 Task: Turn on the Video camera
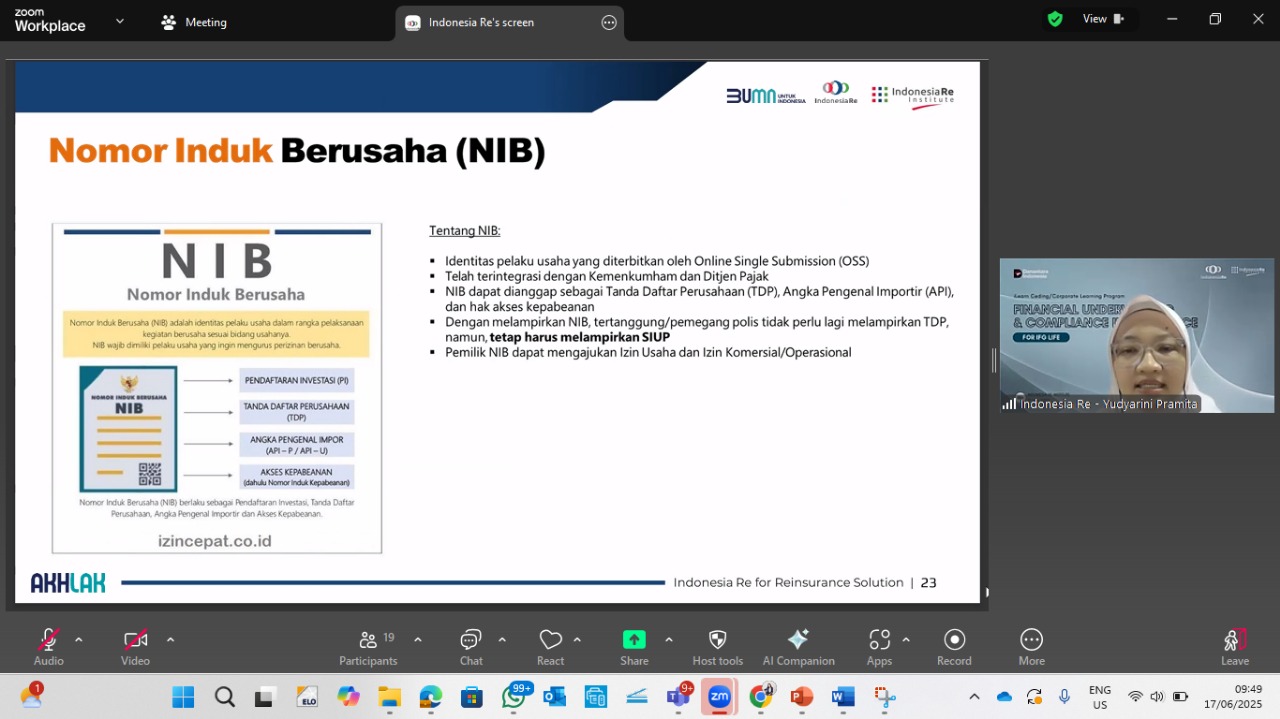pyautogui.click(x=135, y=647)
